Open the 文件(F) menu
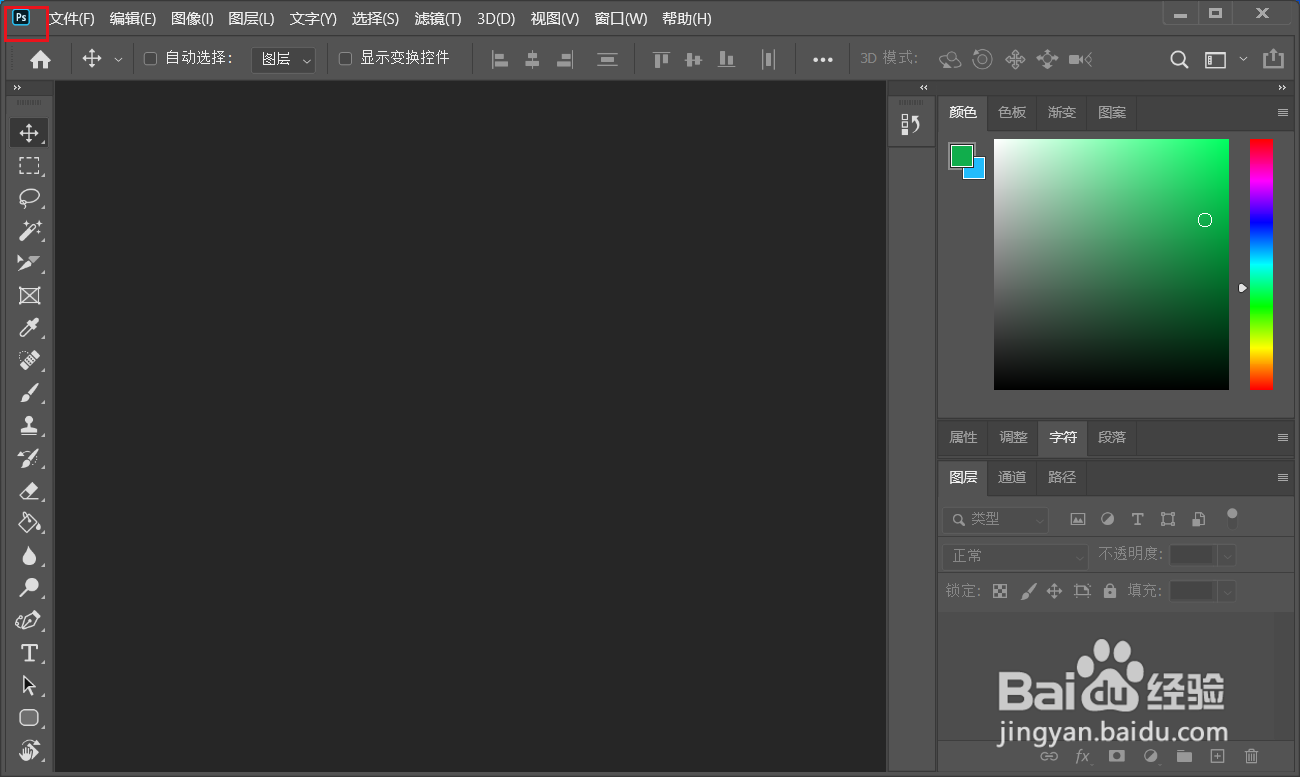 click(x=72, y=19)
